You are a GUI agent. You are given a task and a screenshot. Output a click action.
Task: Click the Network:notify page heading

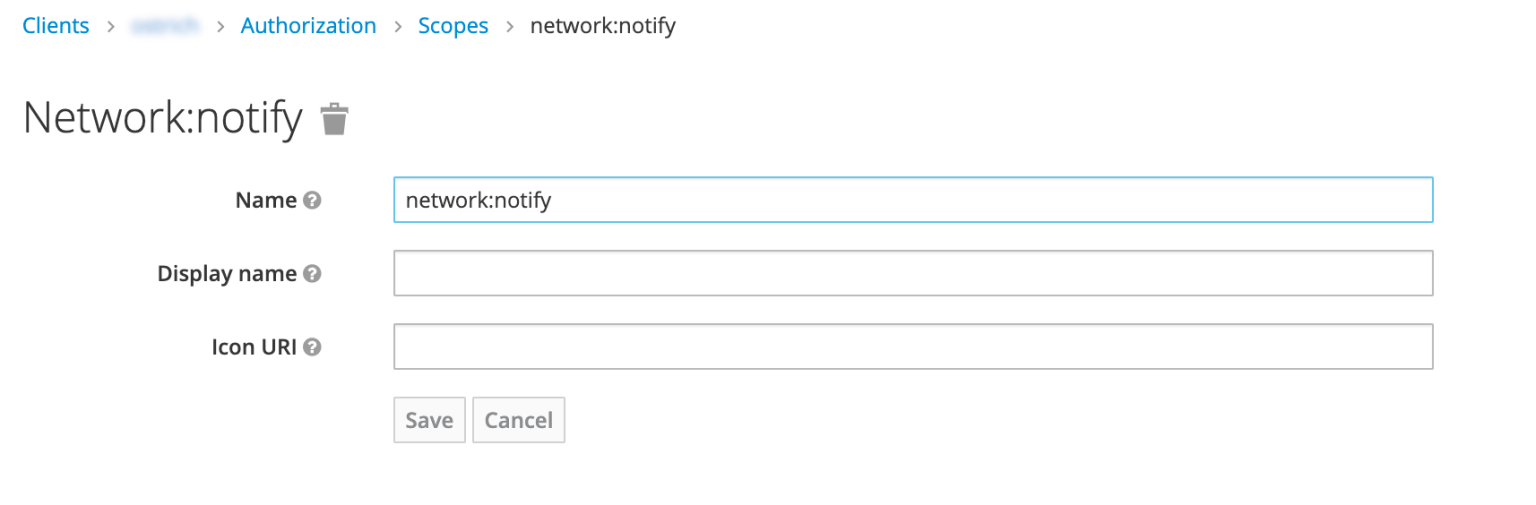click(x=162, y=119)
